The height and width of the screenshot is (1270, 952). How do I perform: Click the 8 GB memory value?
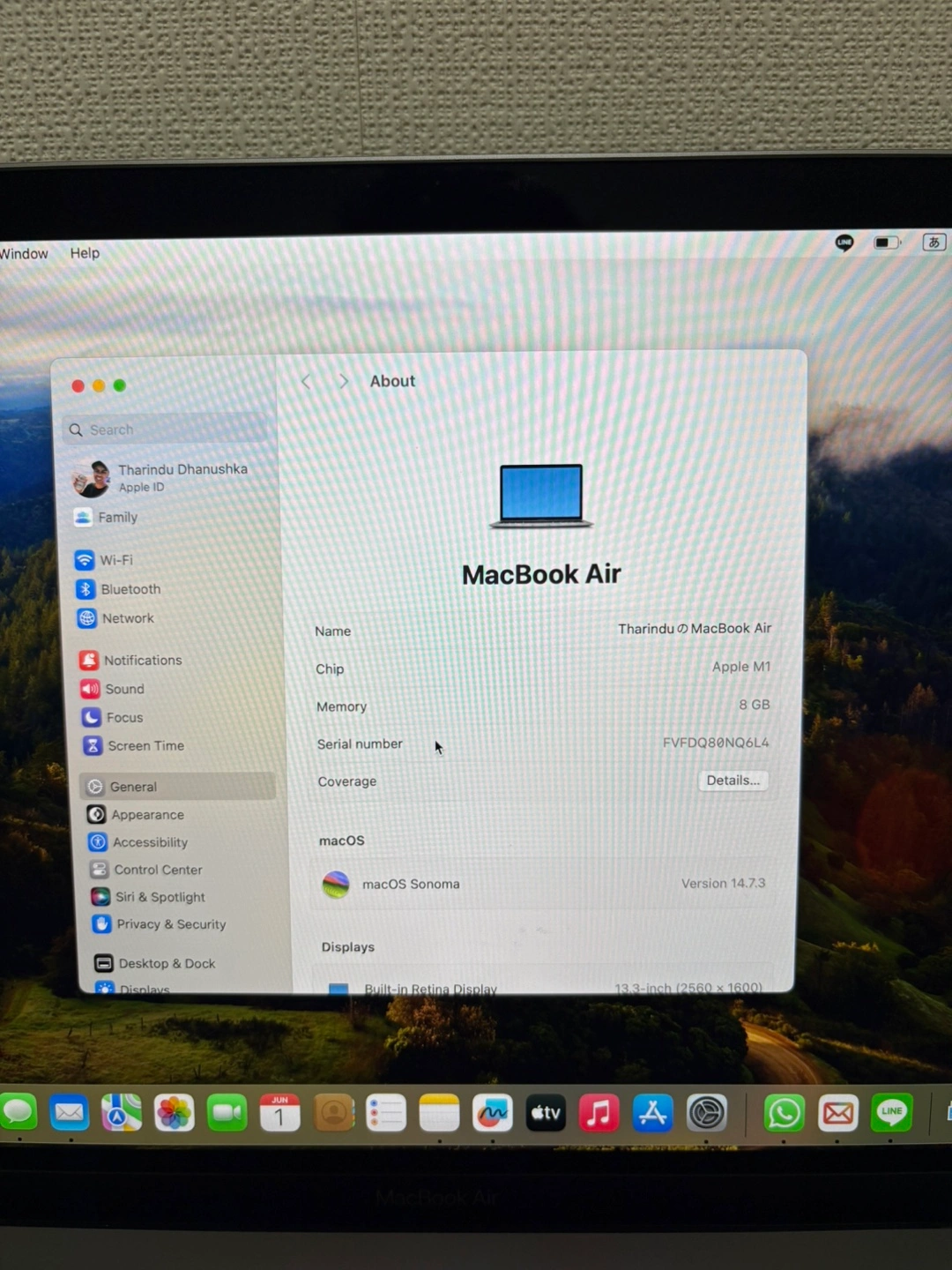point(755,705)
